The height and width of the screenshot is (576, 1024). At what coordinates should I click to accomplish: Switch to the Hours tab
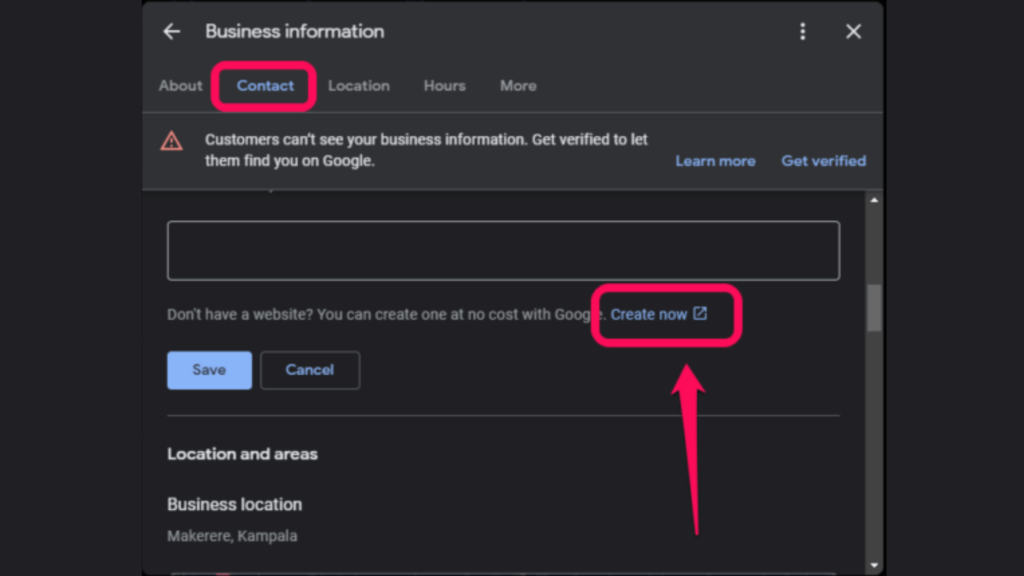(x=445, y=86)
